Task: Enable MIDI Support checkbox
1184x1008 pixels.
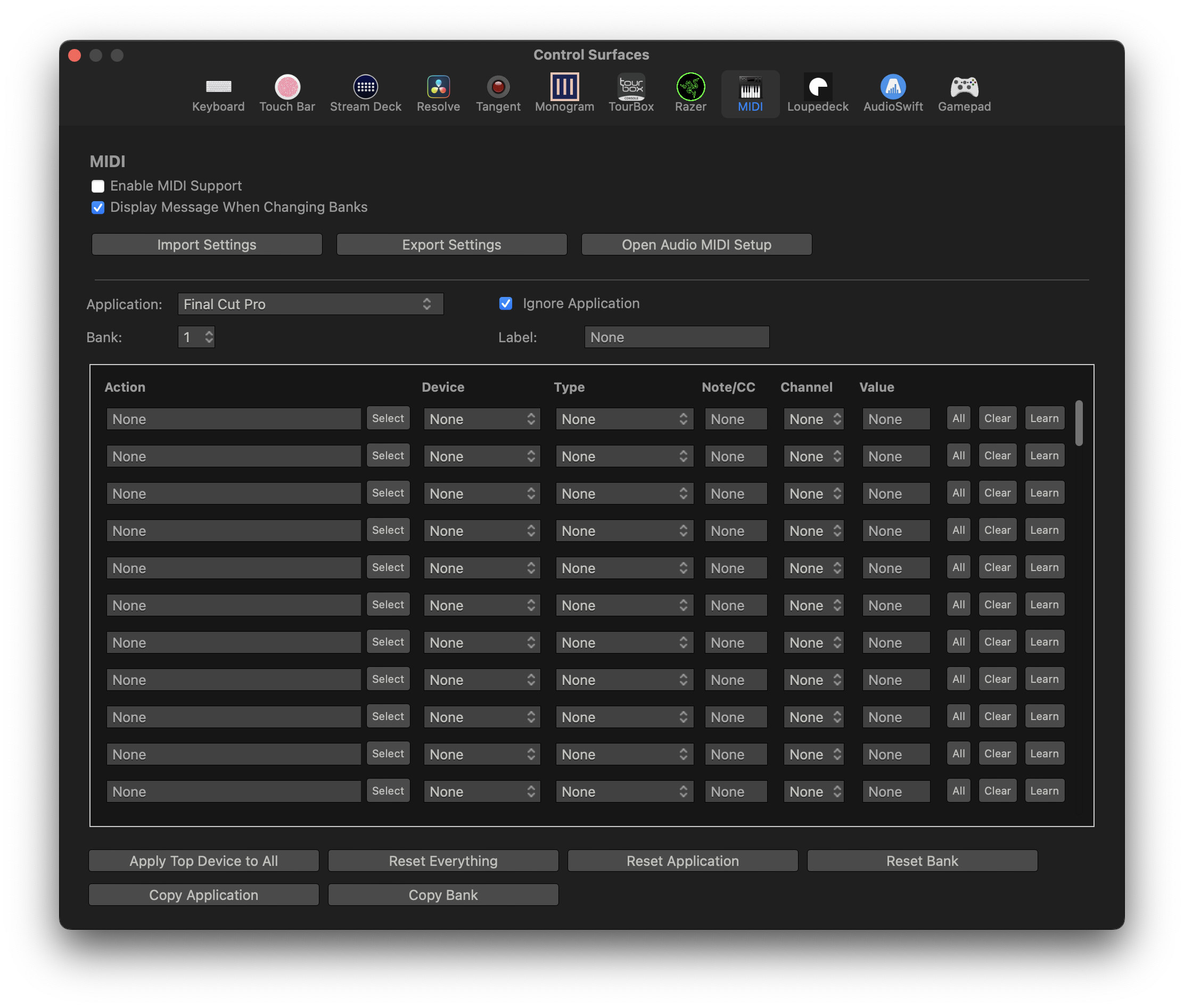Action: coord(98,186)
